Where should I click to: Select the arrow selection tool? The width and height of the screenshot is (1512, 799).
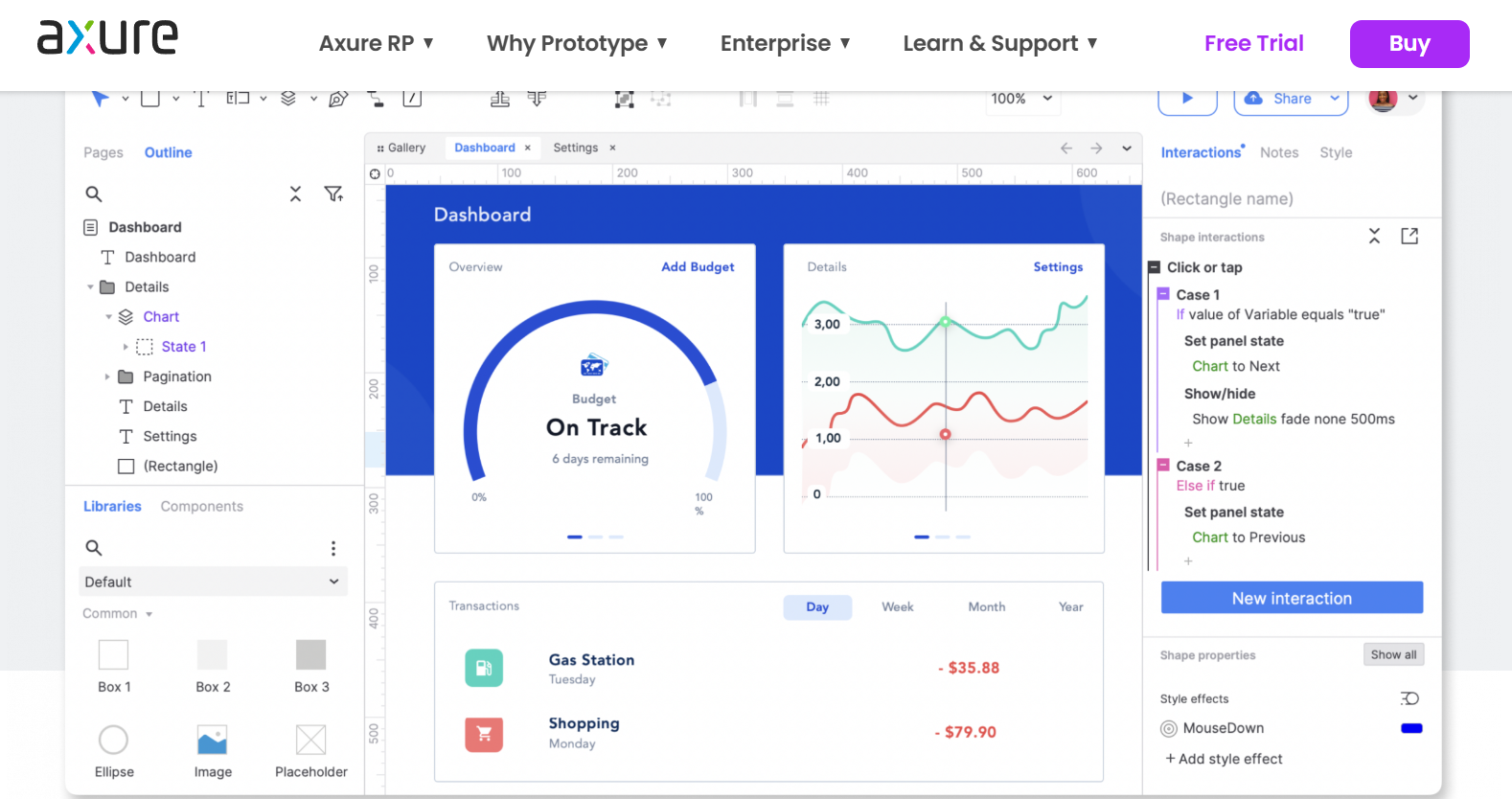[100, 98]
